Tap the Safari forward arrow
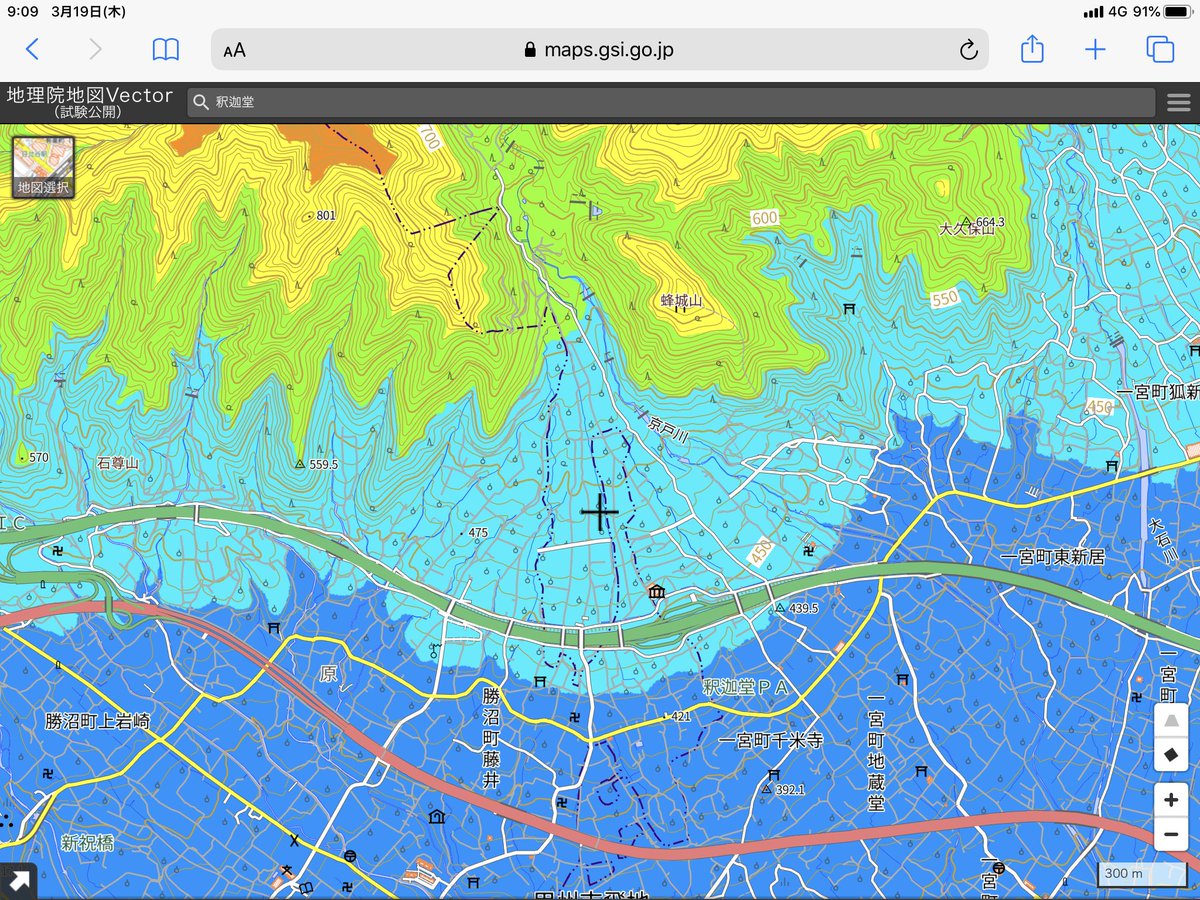Viewport: 1200px width, 900px height. (x=96, y=49)
